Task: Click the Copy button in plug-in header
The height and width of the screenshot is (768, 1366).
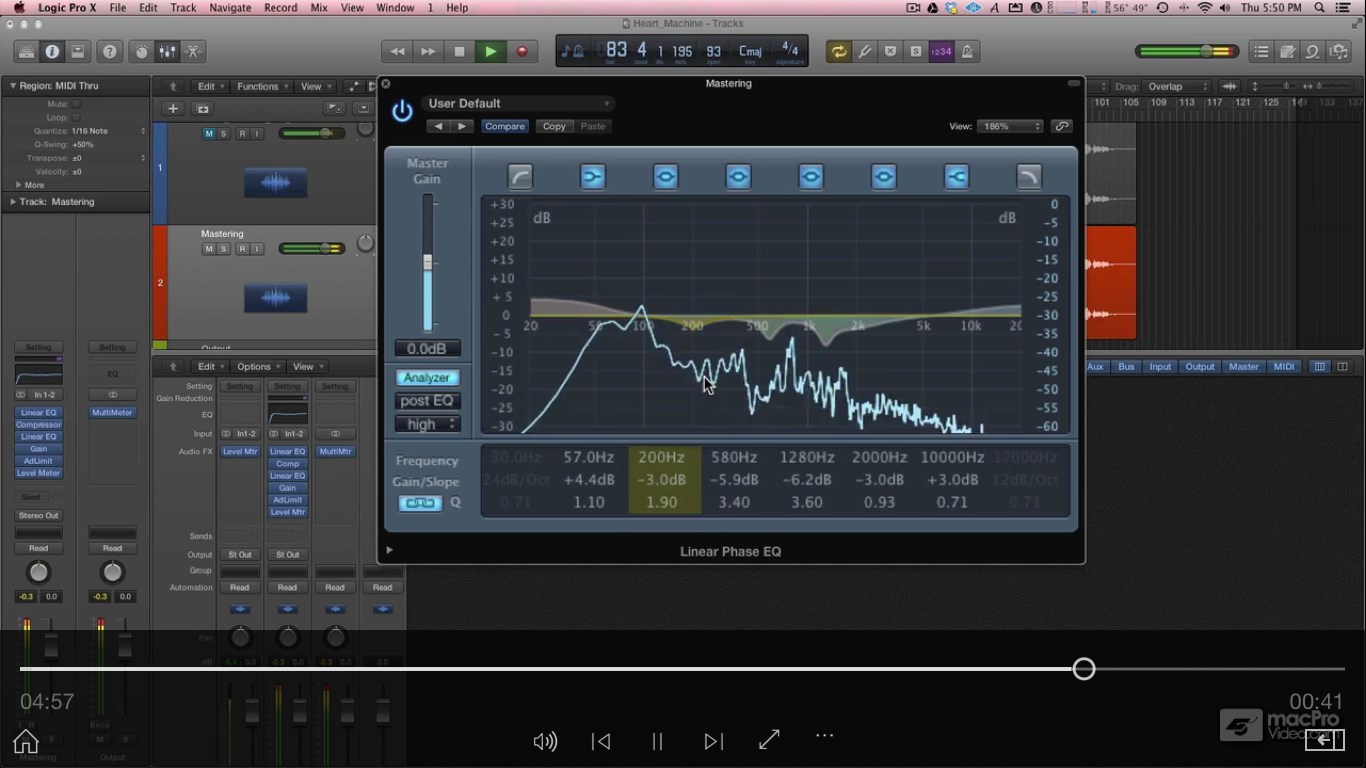Action: click(554, 126)
